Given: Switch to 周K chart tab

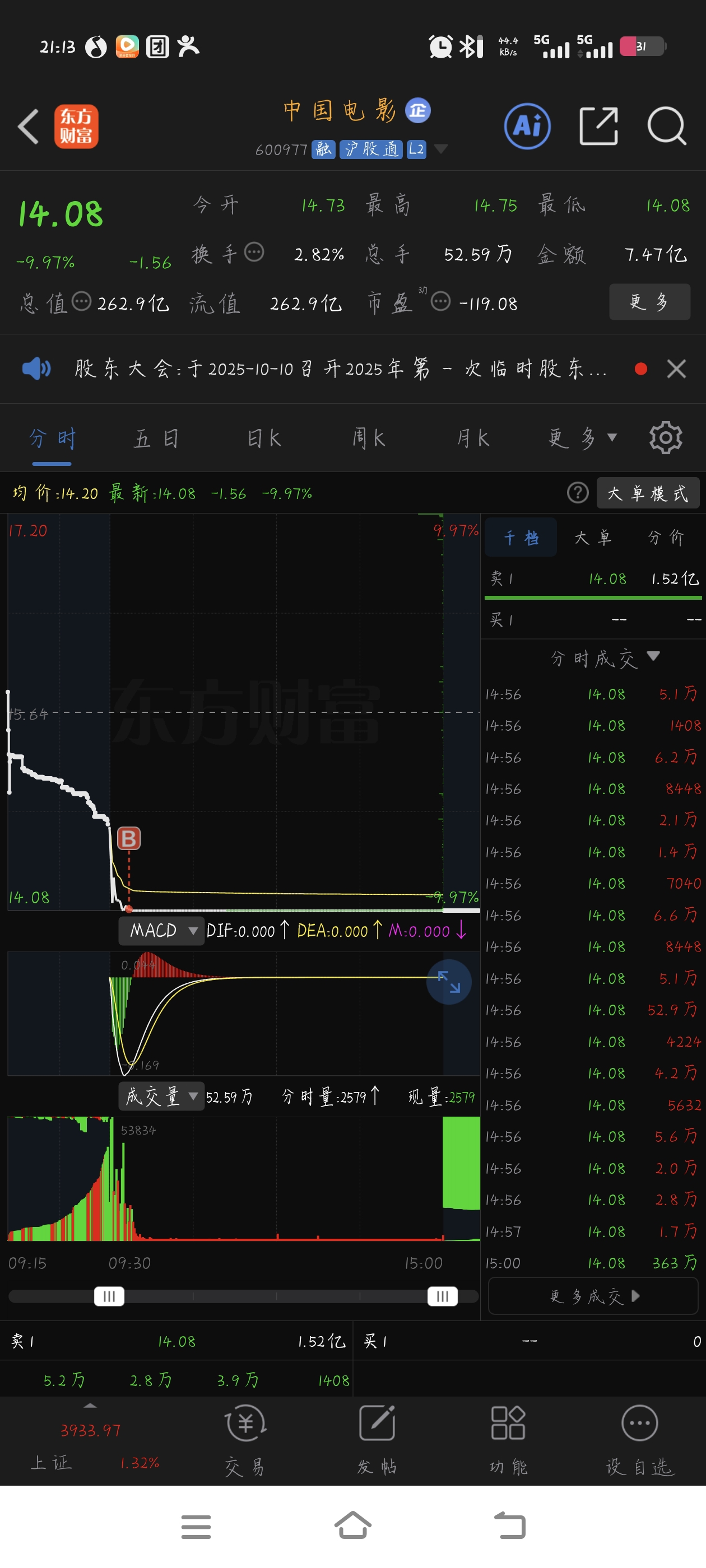Looking at the screenshot, I should 369,438.
